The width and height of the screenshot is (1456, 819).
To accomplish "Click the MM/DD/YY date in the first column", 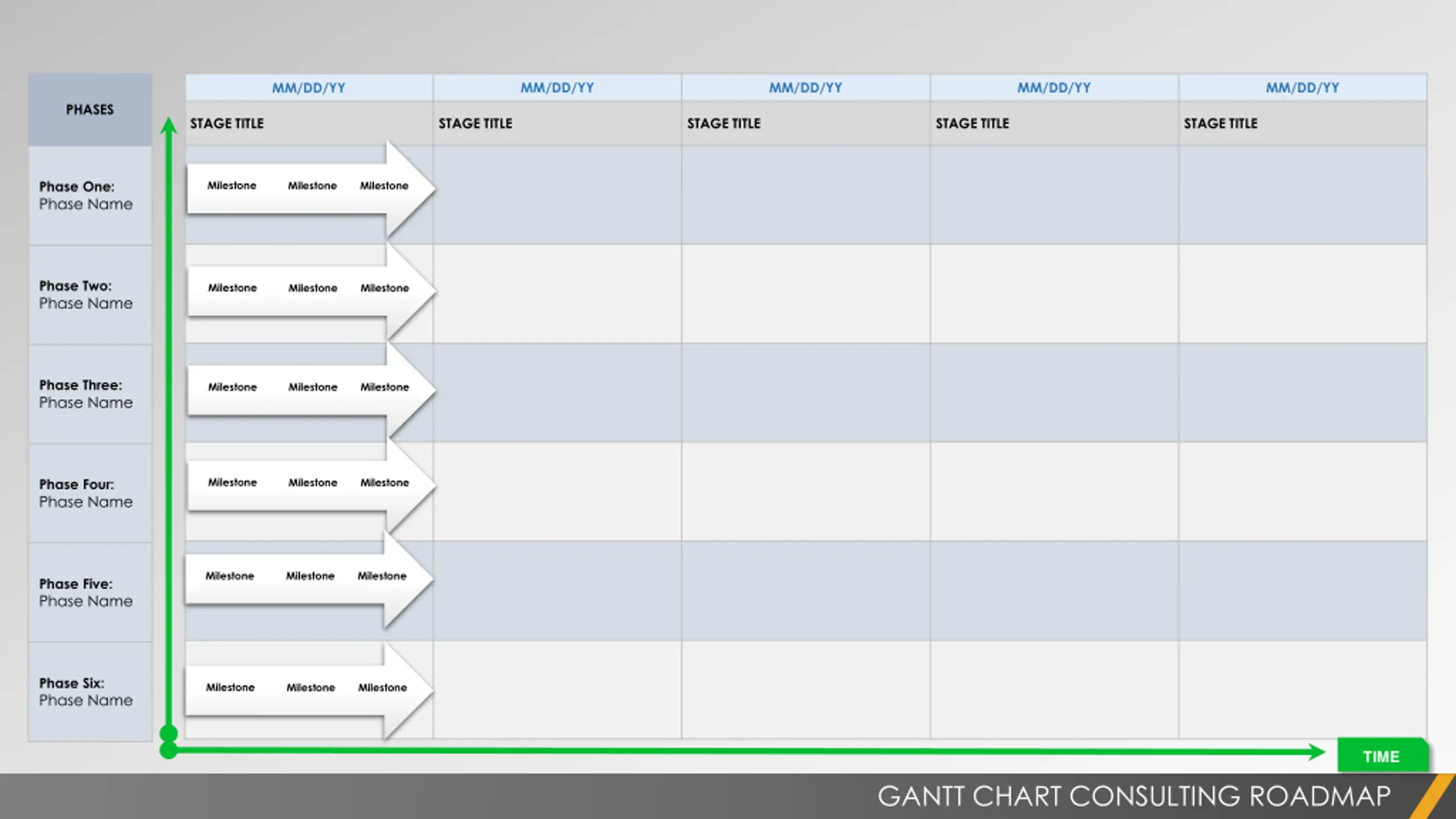I will [308, 88].
